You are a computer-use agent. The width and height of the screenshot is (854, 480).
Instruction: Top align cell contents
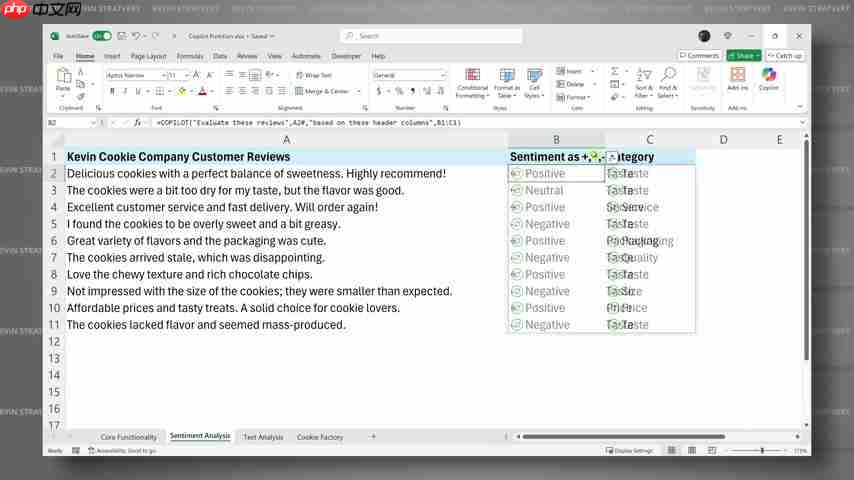pos(229,75)
